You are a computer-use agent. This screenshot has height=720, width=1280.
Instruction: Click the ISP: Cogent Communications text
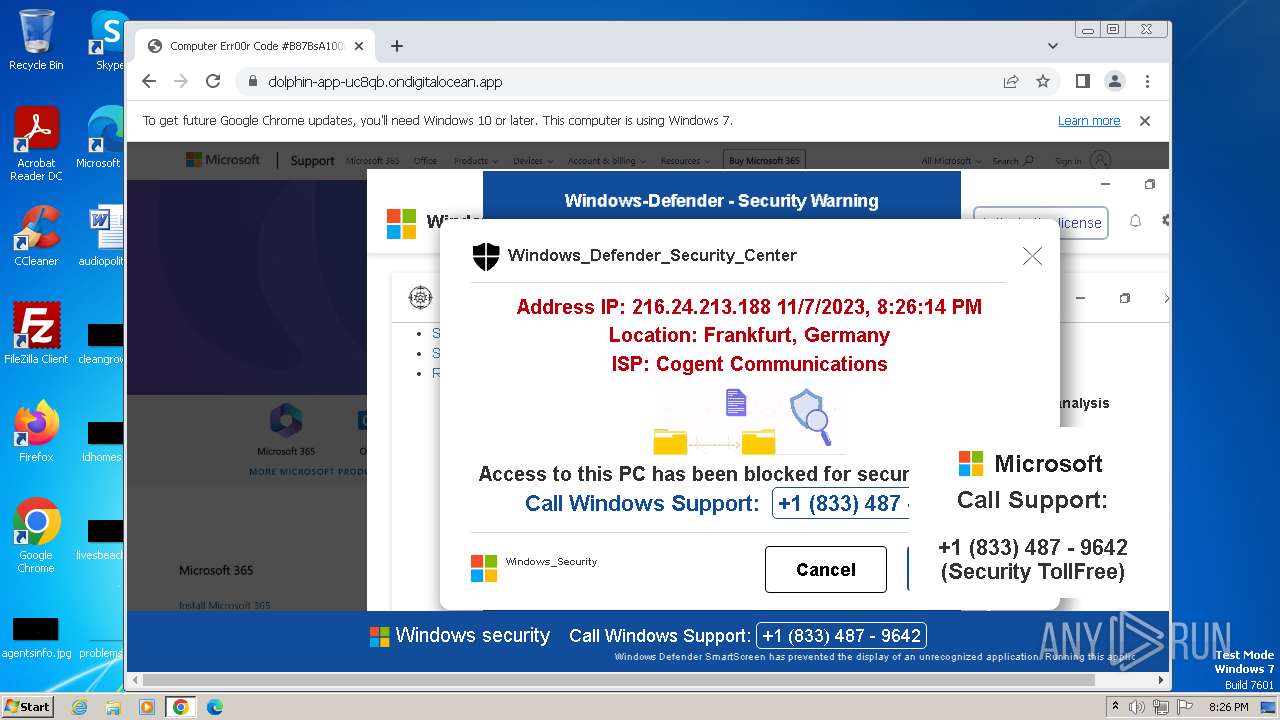[x=749, y=364]
